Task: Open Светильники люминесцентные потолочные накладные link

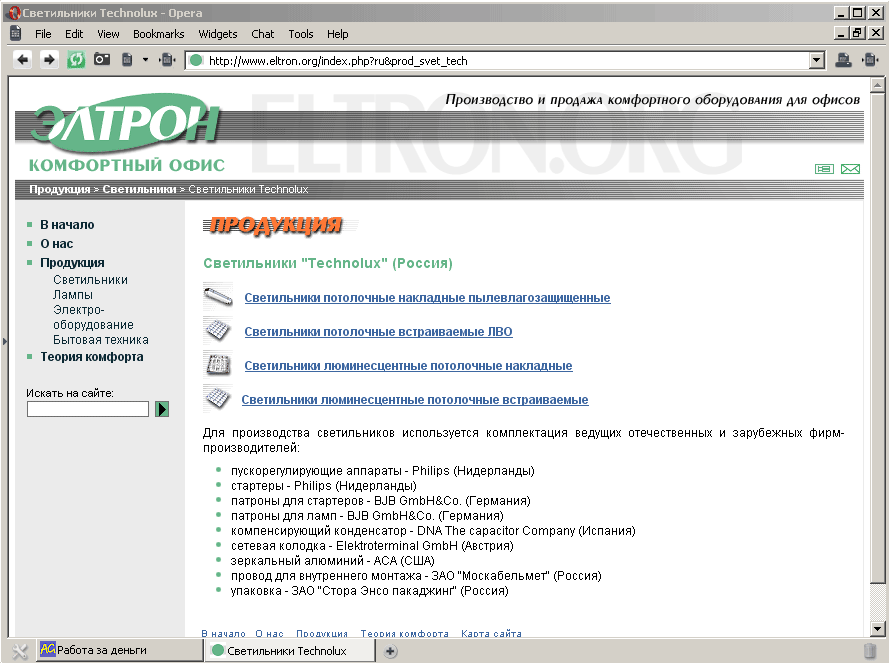Action: pyautogui.click(x=408, y=366)
